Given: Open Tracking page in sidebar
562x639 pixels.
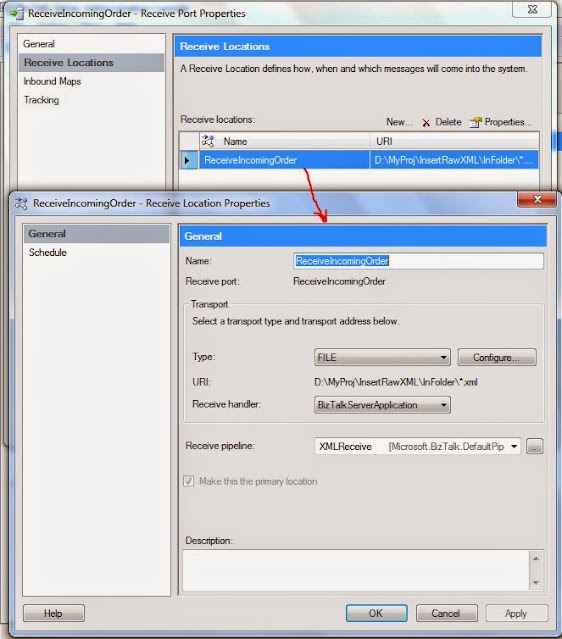Looking at the screenshot, I should pos(41,100).
